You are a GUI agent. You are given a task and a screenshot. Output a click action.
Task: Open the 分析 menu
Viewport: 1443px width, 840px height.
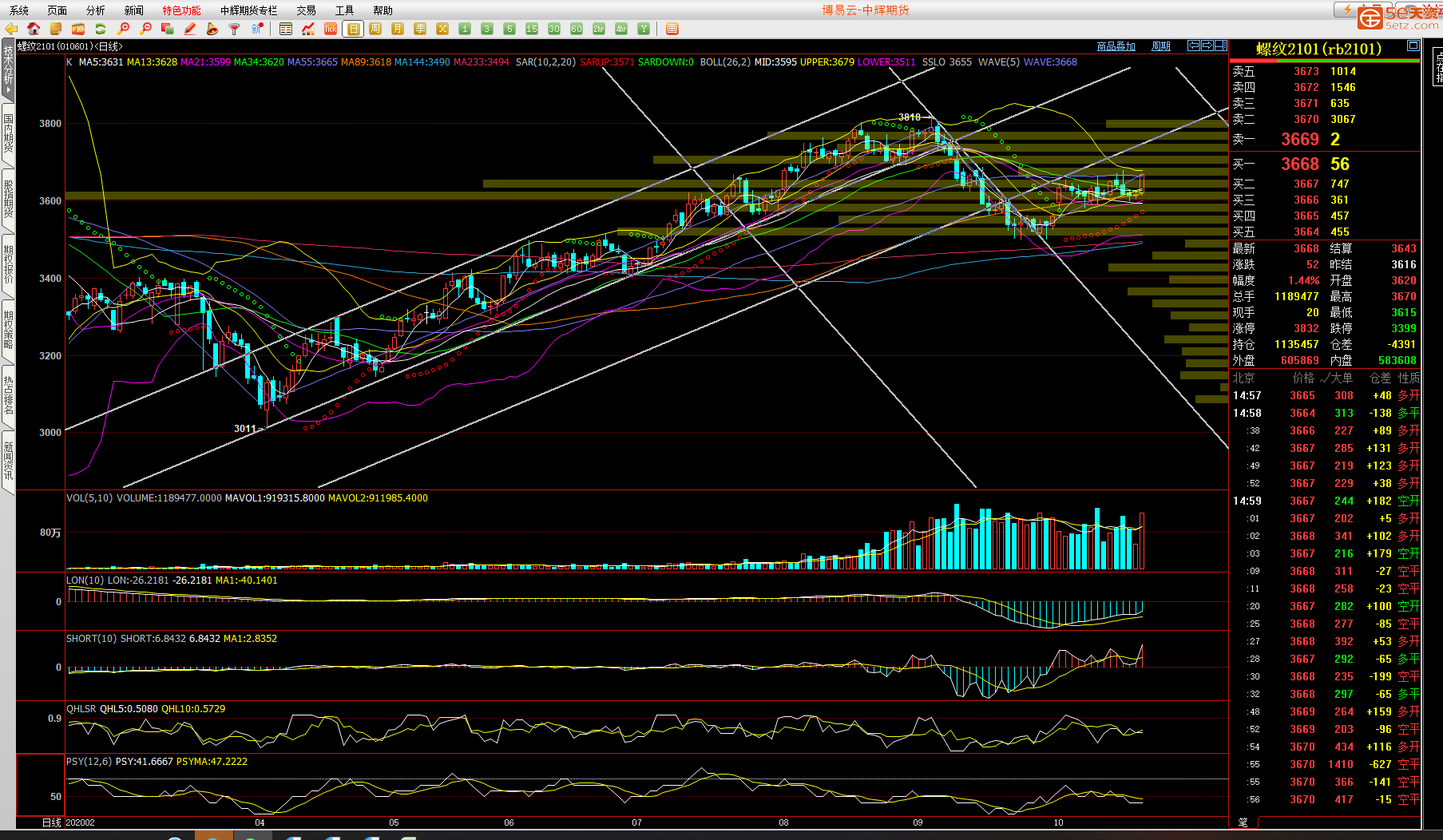[96, 10]
